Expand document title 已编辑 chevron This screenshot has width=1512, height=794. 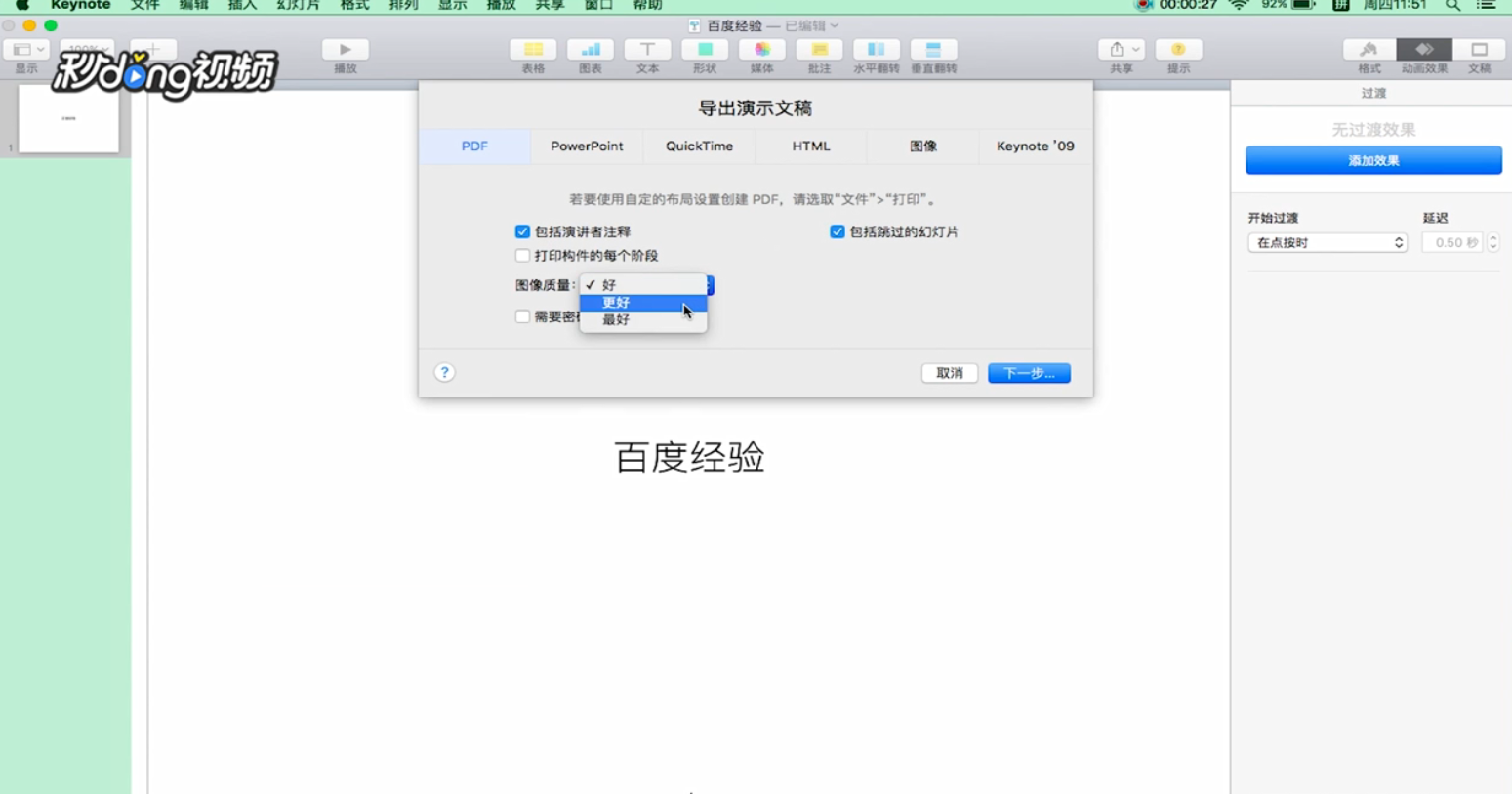835,26
